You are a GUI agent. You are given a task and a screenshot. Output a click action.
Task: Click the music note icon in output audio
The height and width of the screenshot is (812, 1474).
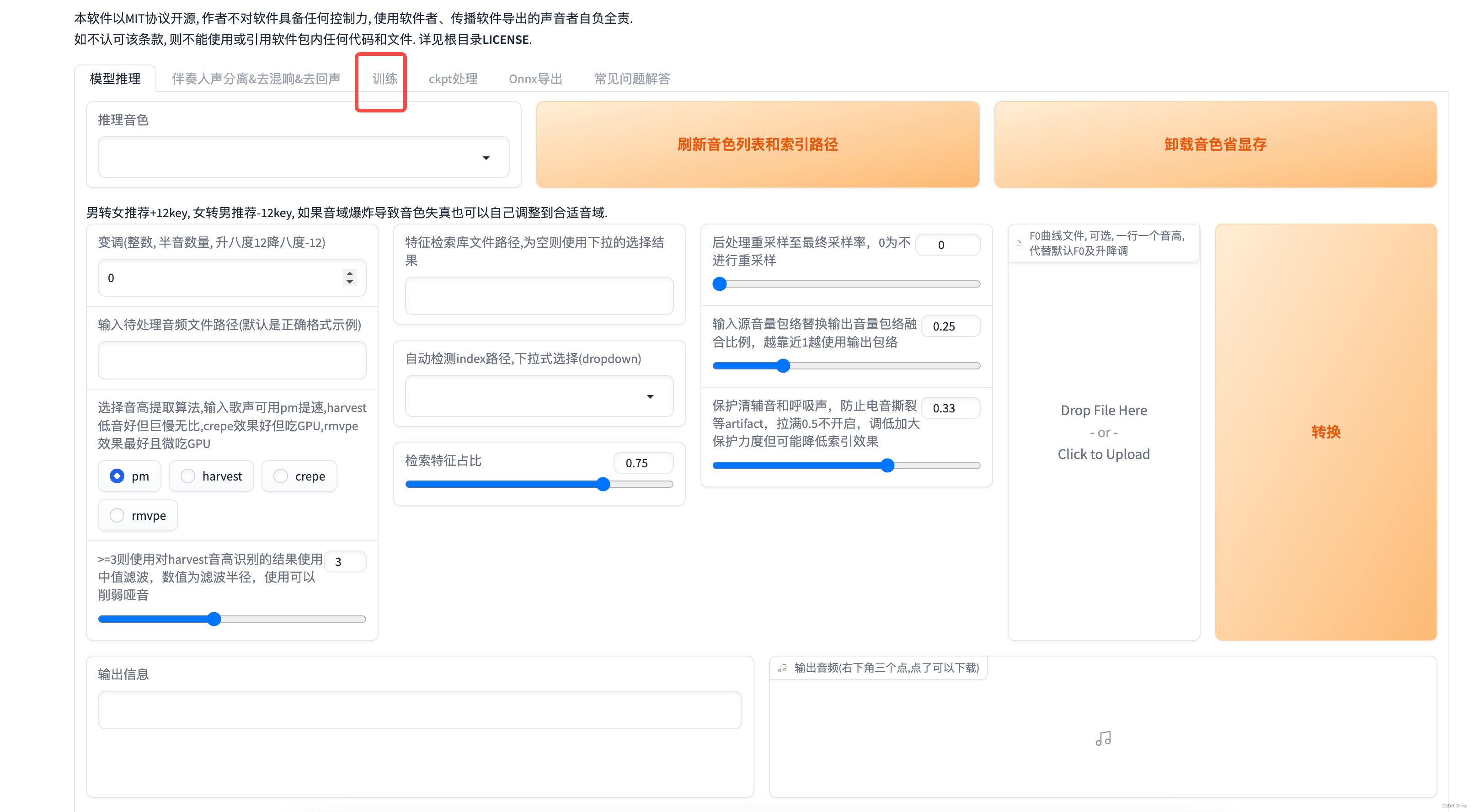(x=1103, y=738)
